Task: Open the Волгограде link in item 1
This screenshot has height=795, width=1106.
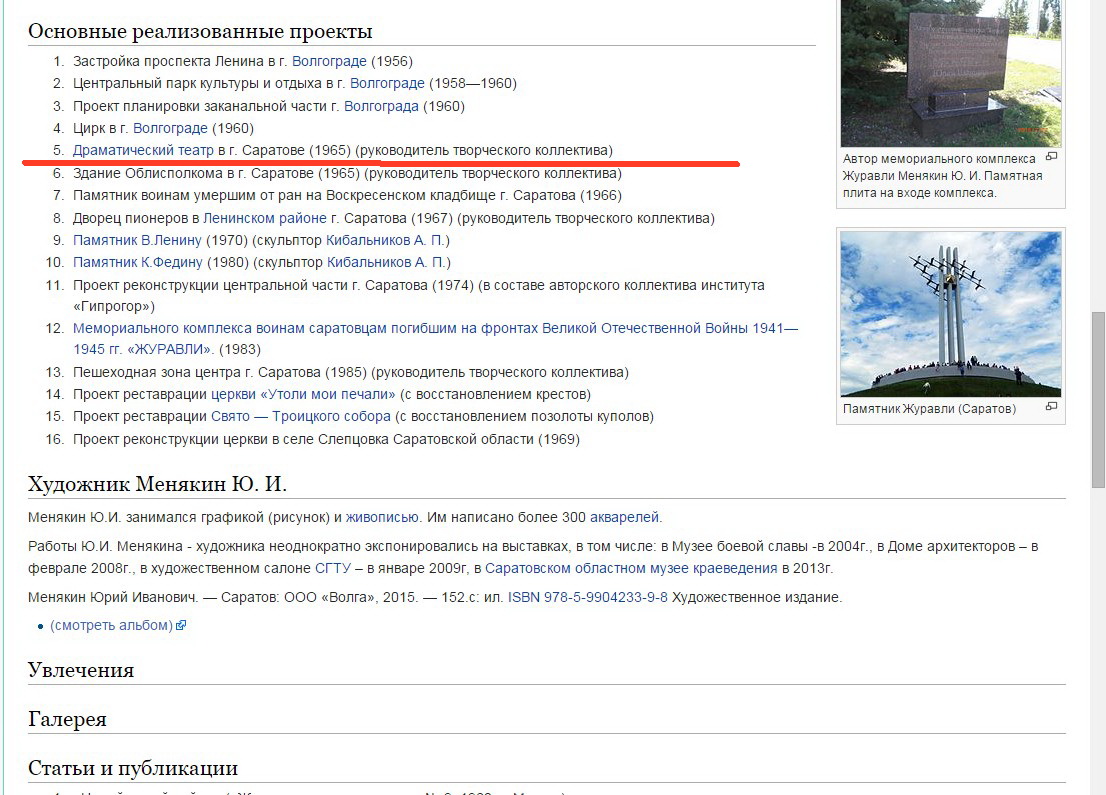Action: pos(329,61)
